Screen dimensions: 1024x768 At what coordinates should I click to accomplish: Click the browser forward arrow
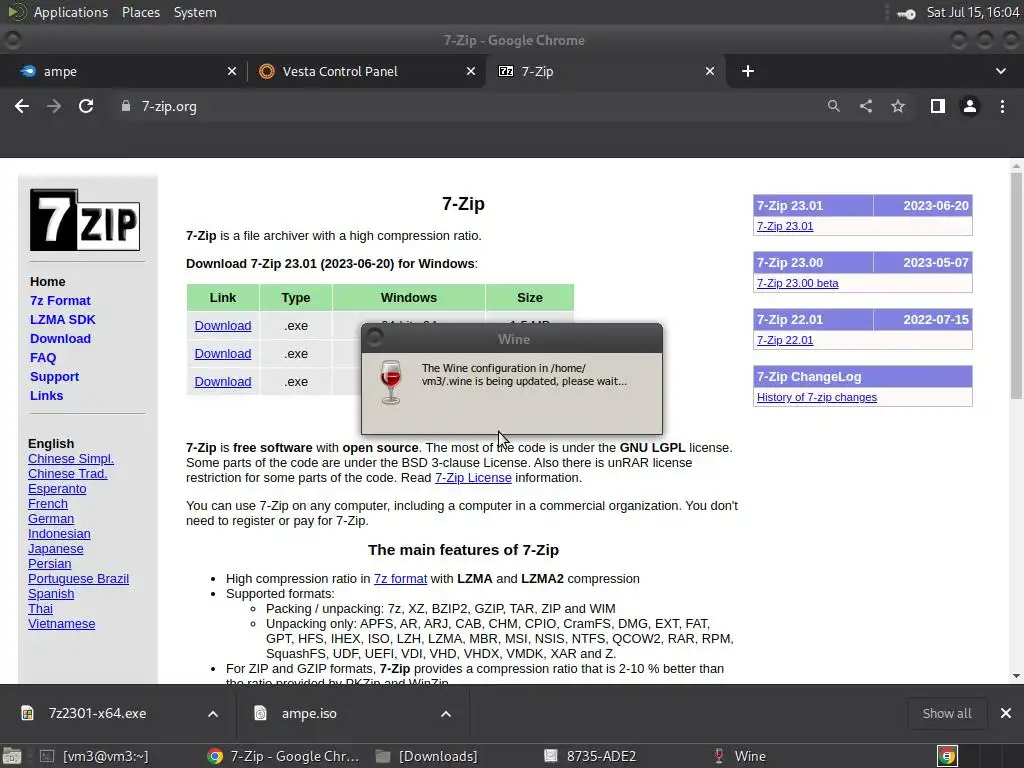[54, 106]
